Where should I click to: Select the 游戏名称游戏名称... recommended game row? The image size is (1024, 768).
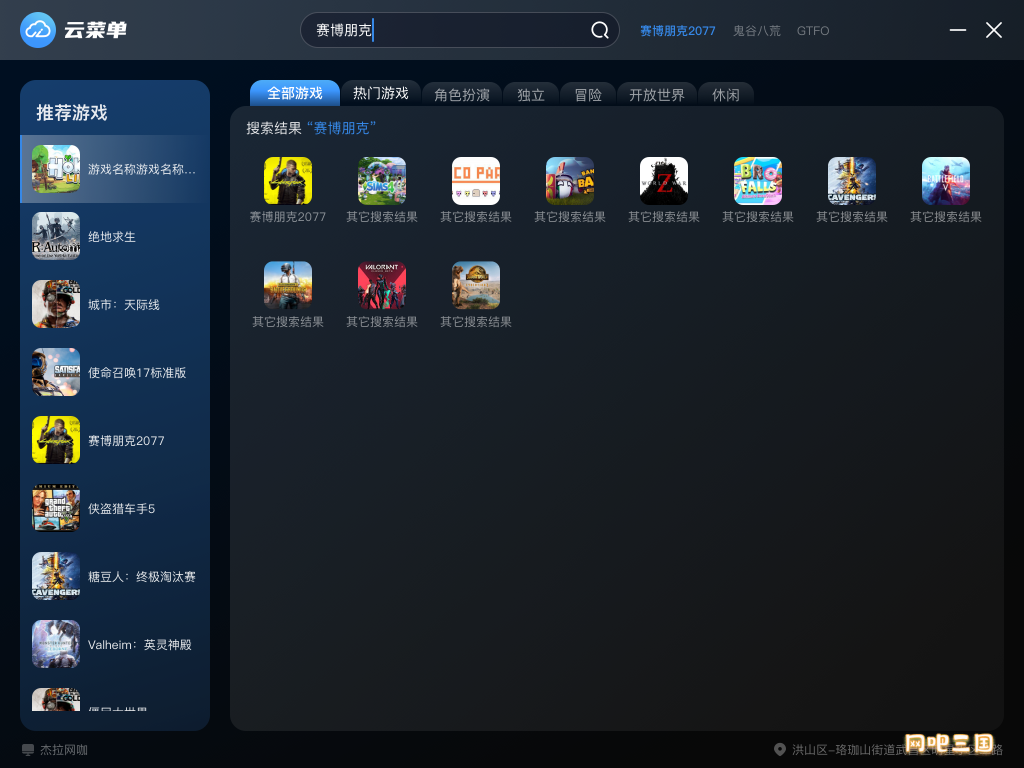115,169
